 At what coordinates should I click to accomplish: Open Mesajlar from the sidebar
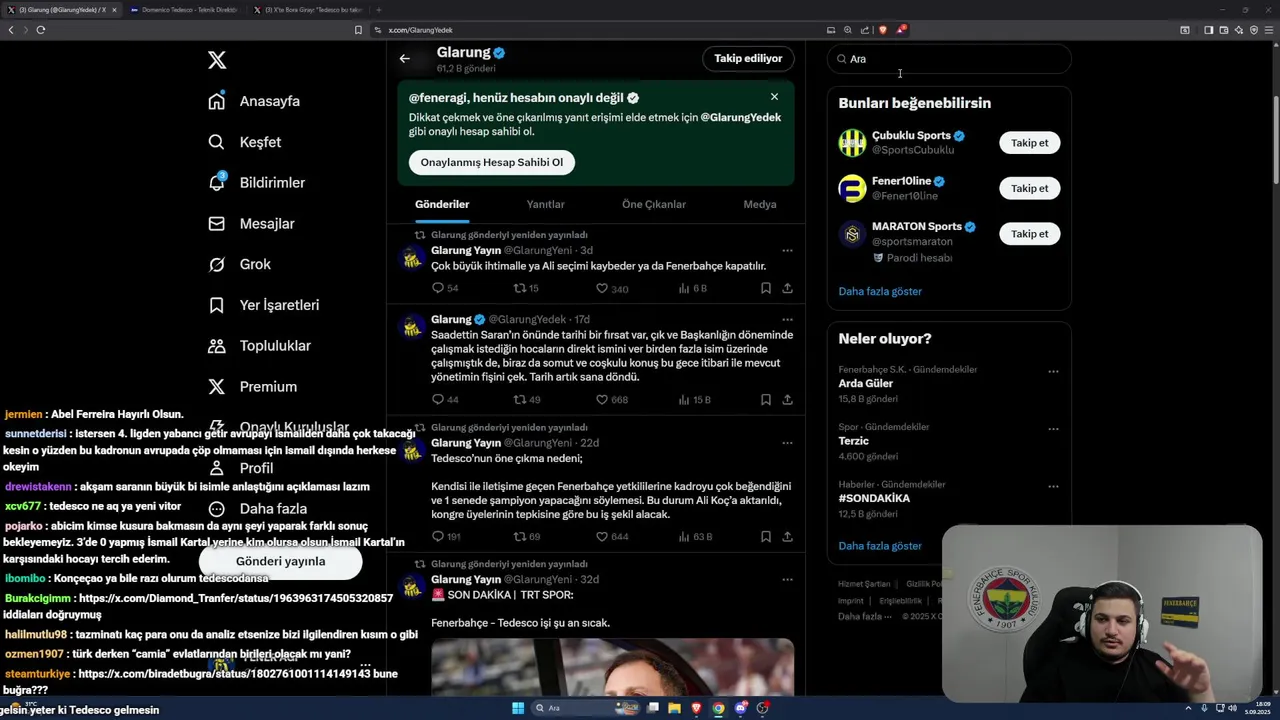251,224
